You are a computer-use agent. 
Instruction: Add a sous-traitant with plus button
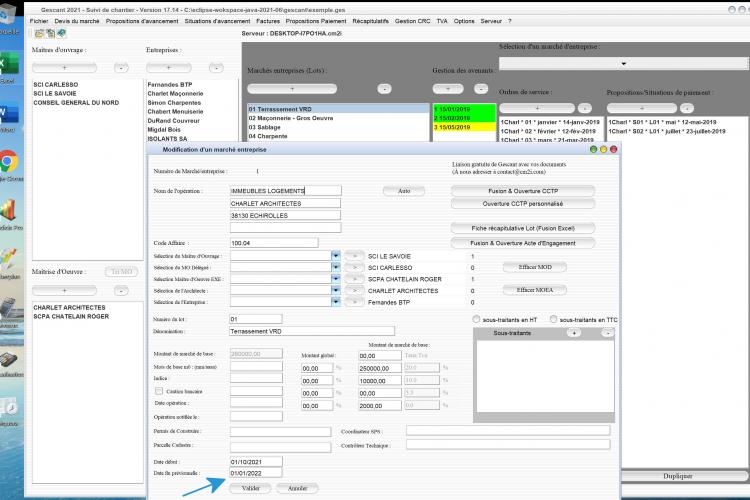tap(574, 333)
